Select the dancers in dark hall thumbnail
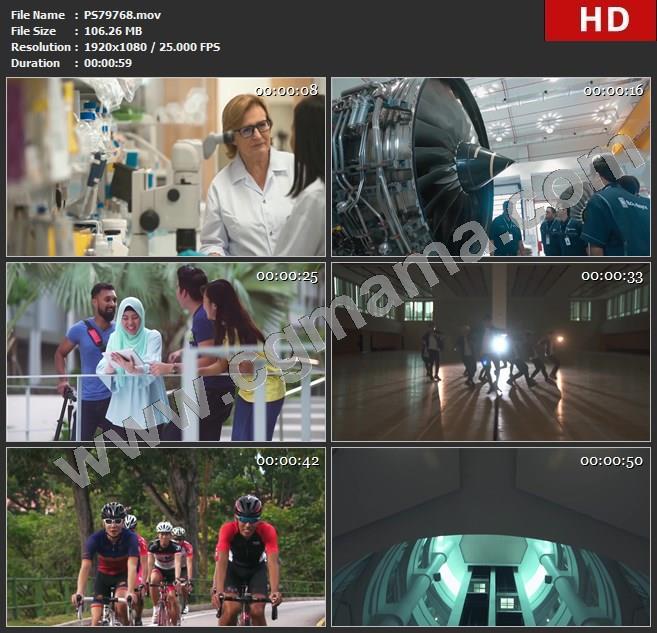This screenshot has width=657, height=633. (491, 352)
